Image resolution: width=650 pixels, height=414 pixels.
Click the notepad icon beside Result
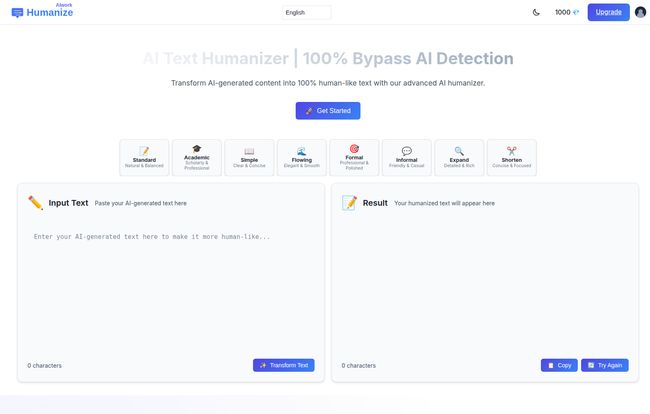(x=349, y=203)
